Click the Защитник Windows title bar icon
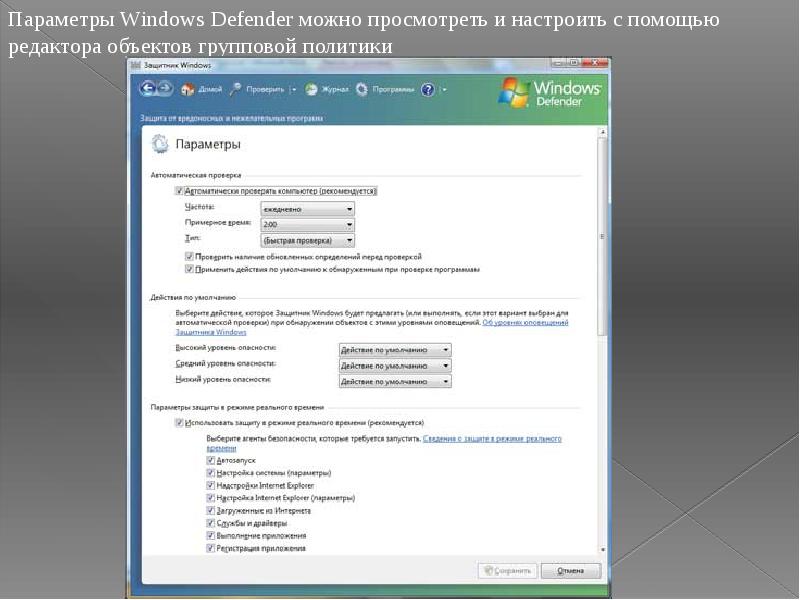The image size is (800, 600). pyautogui.click(x=136, y=65)
